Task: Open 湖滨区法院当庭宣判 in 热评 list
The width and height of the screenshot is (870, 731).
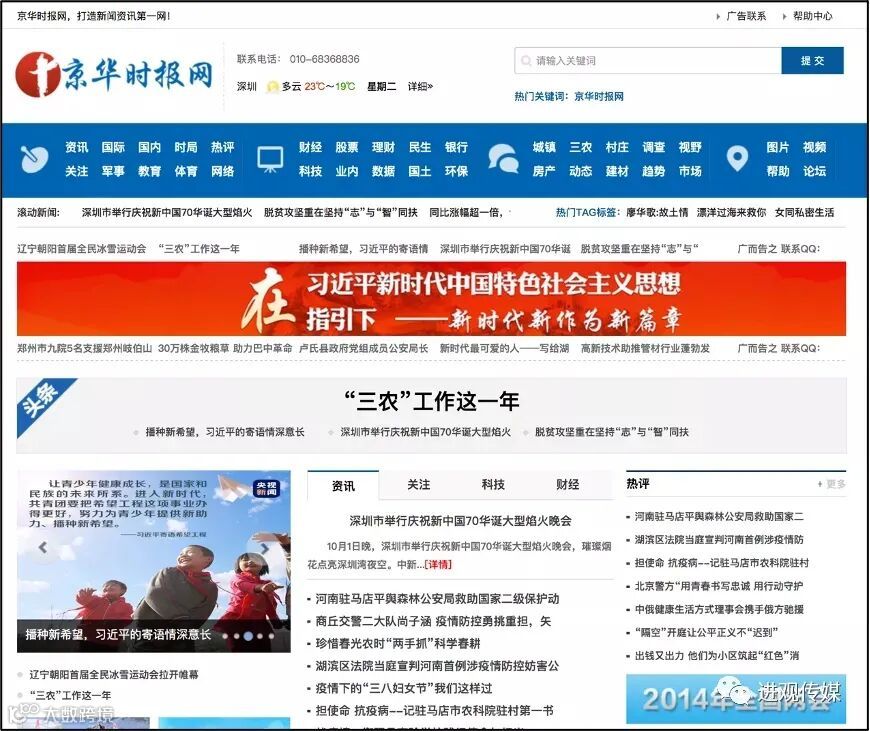Action: pyautogui.click(x=719, y=540)
